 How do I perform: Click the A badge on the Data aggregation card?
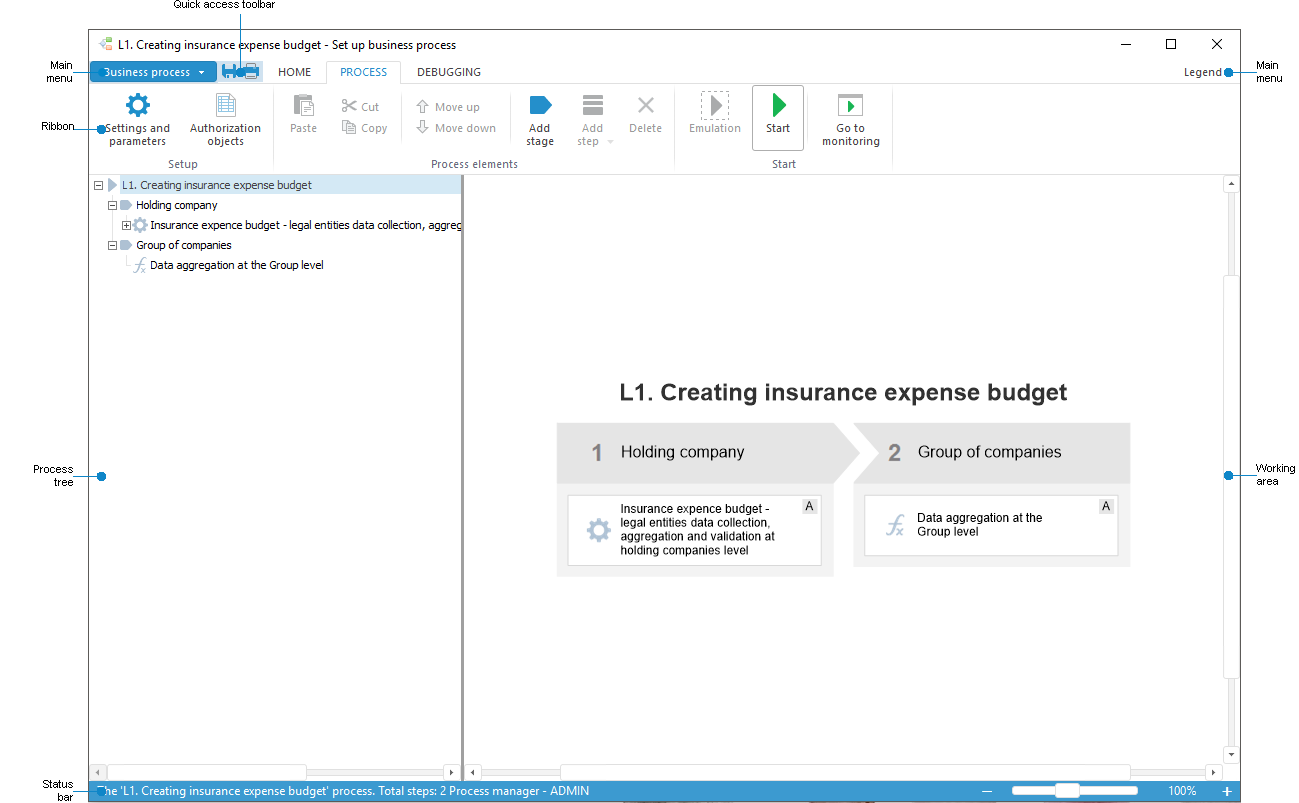[1106, 507]
